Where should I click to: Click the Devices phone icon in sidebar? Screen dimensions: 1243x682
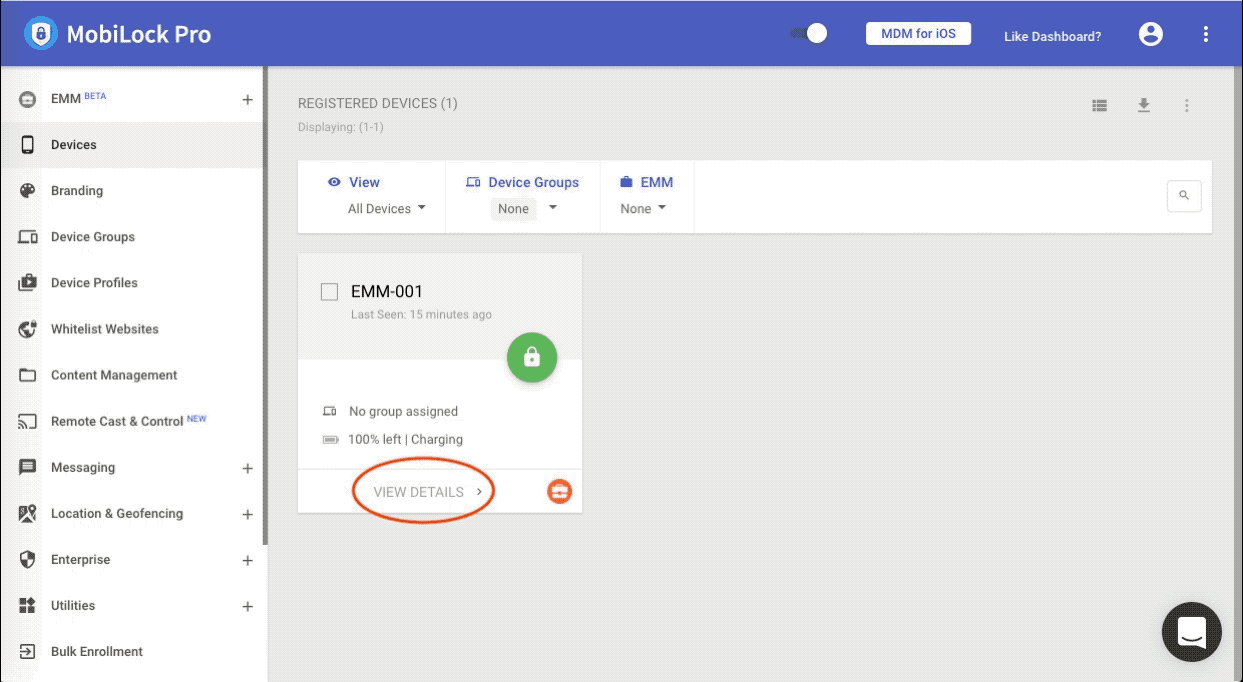(x=28, y=145)
